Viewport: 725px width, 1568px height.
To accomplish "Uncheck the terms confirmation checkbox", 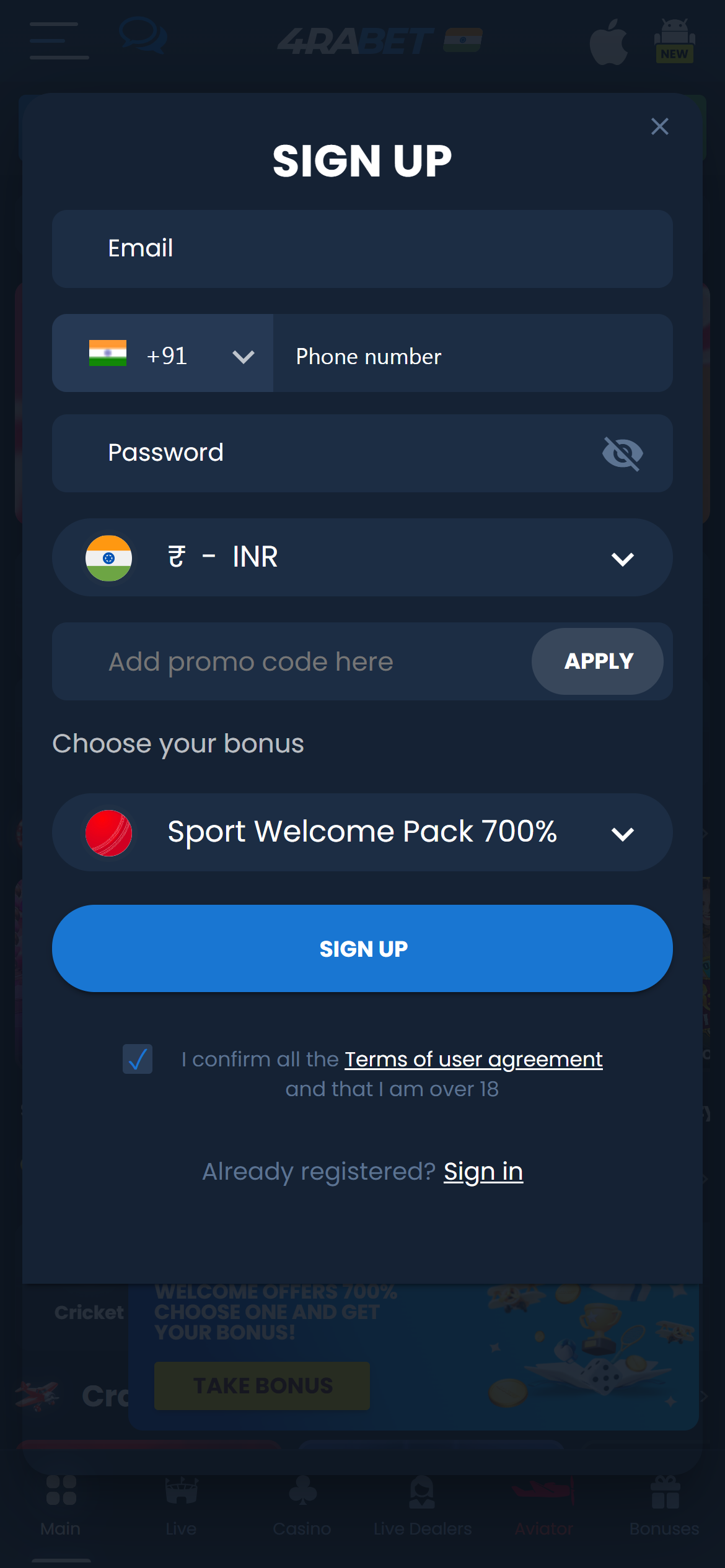I will click(138, 1059).
